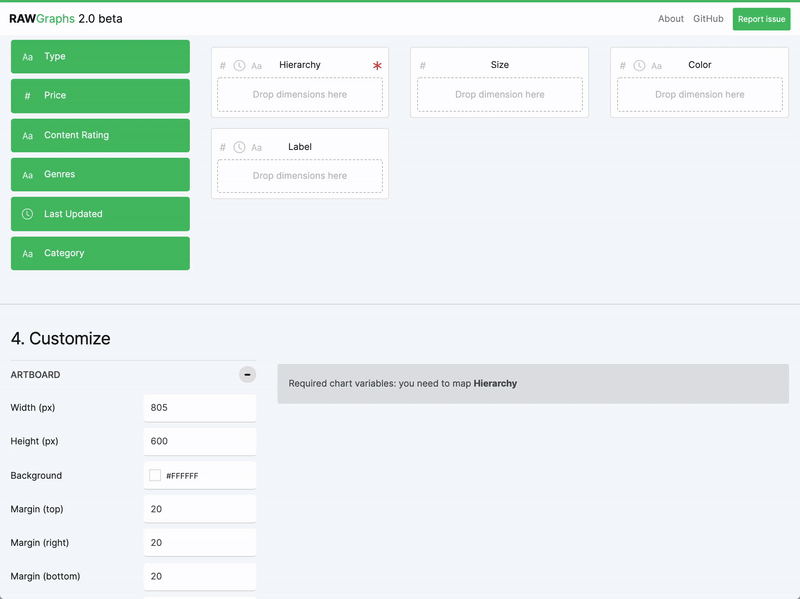
Task: Click the Size card title
Action: [499, 65]
